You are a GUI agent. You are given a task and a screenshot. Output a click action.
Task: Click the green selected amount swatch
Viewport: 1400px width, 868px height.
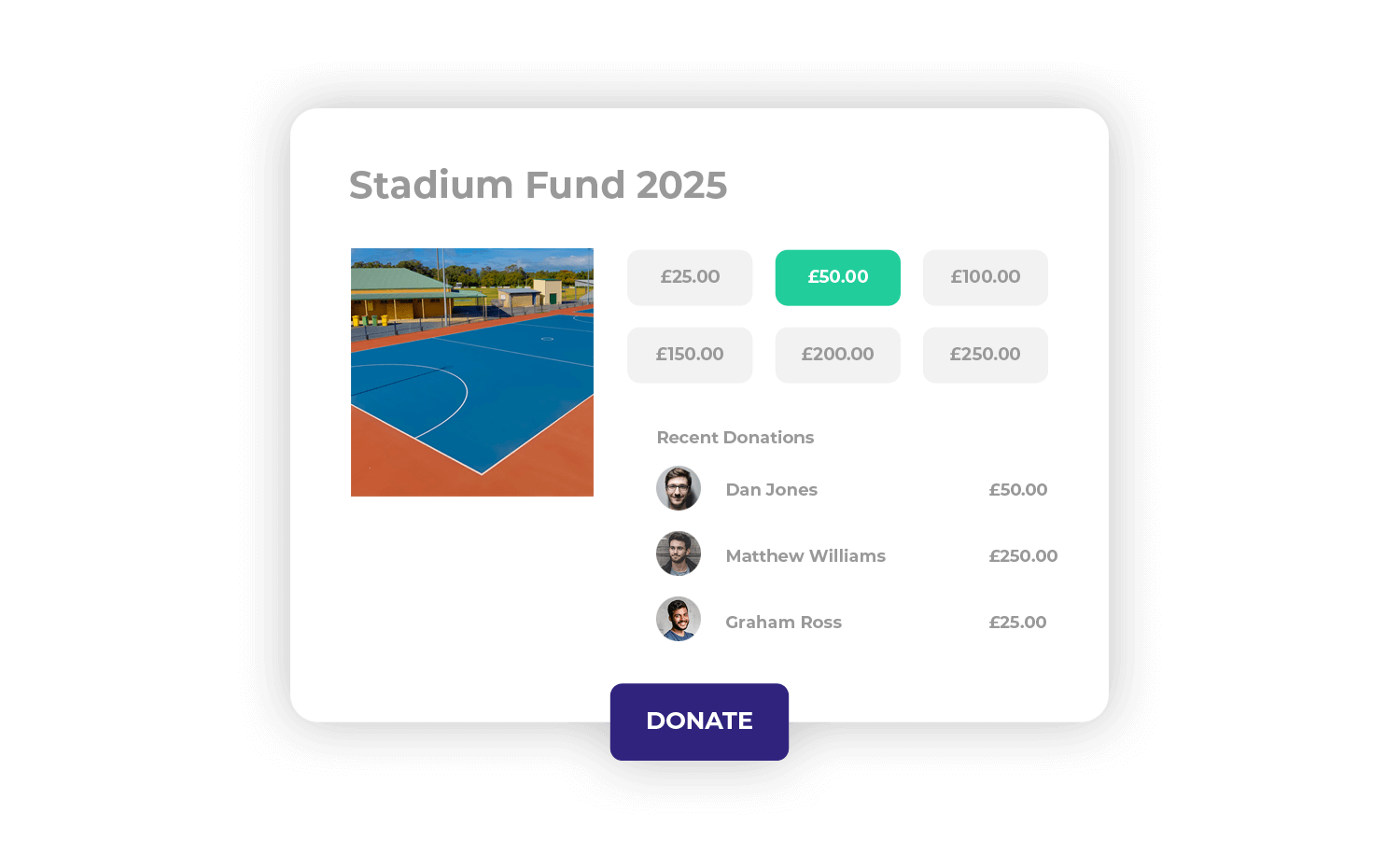coord(838,277)
